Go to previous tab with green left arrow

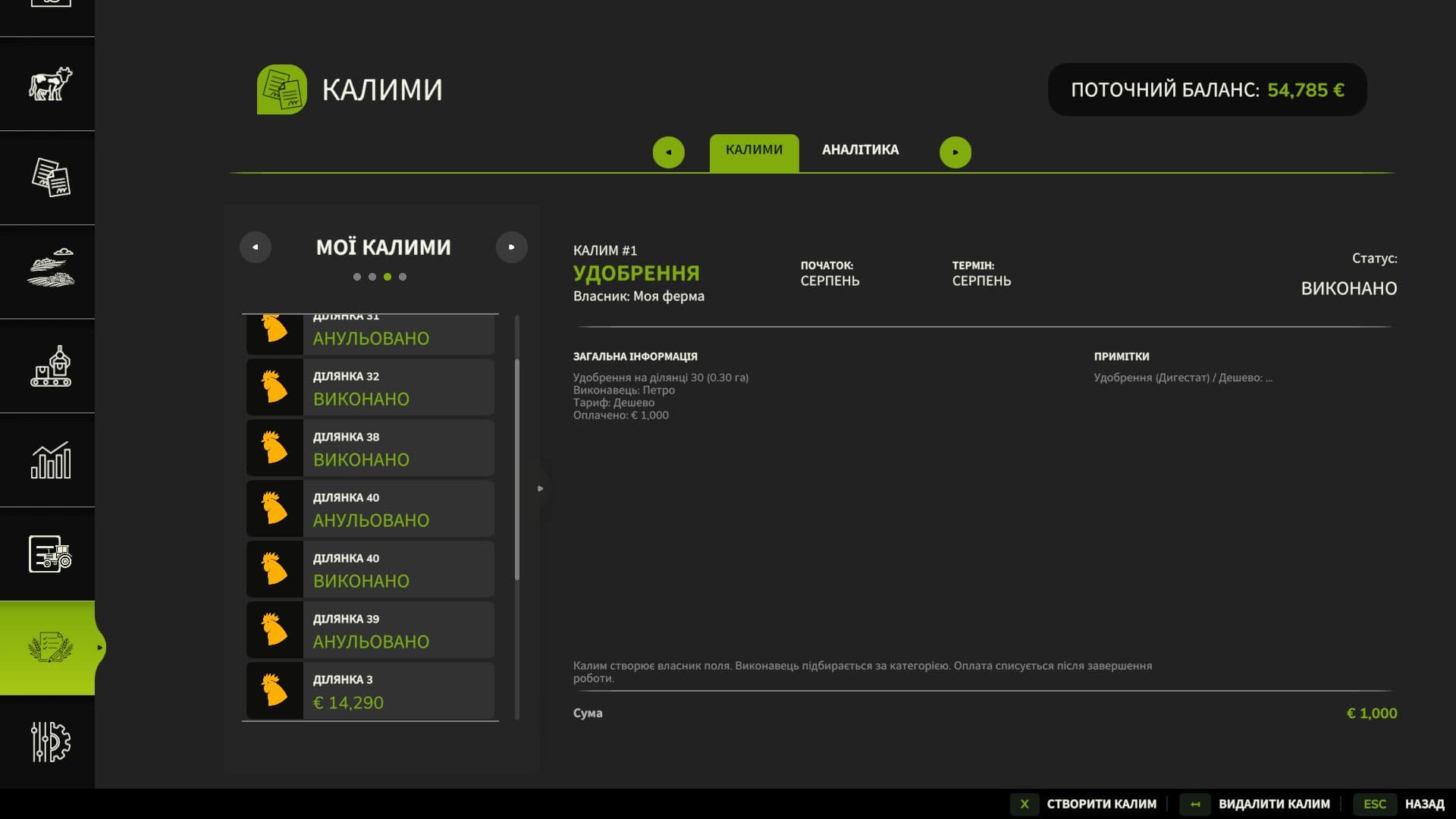[x=668, y=152]
